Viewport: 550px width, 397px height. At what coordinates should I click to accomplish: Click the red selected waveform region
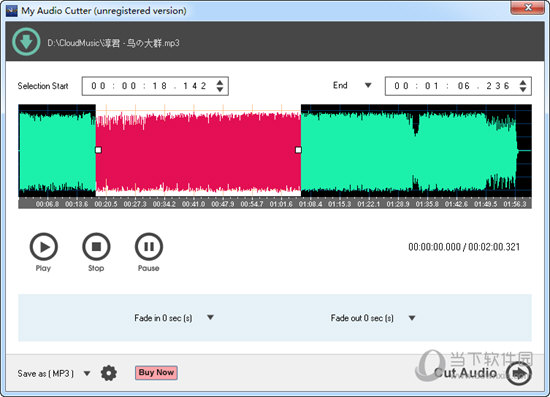tap(198, 151)
